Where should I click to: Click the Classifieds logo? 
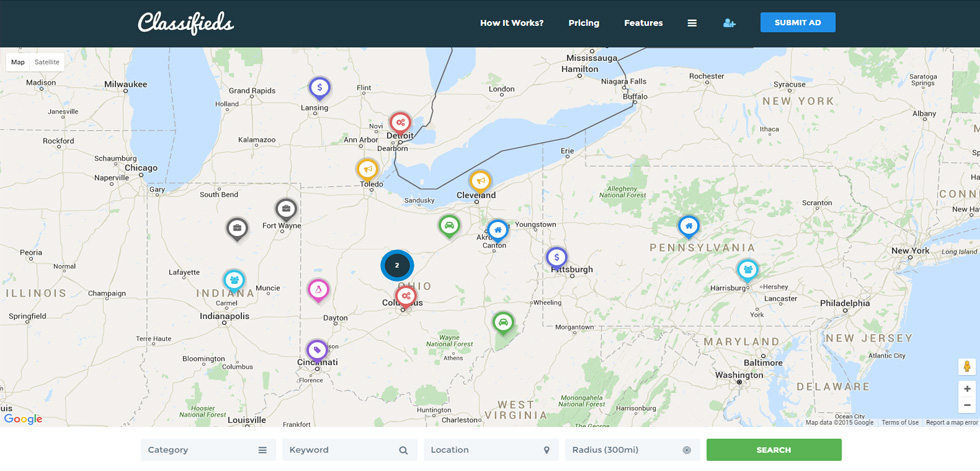click(x=186, y=22)
